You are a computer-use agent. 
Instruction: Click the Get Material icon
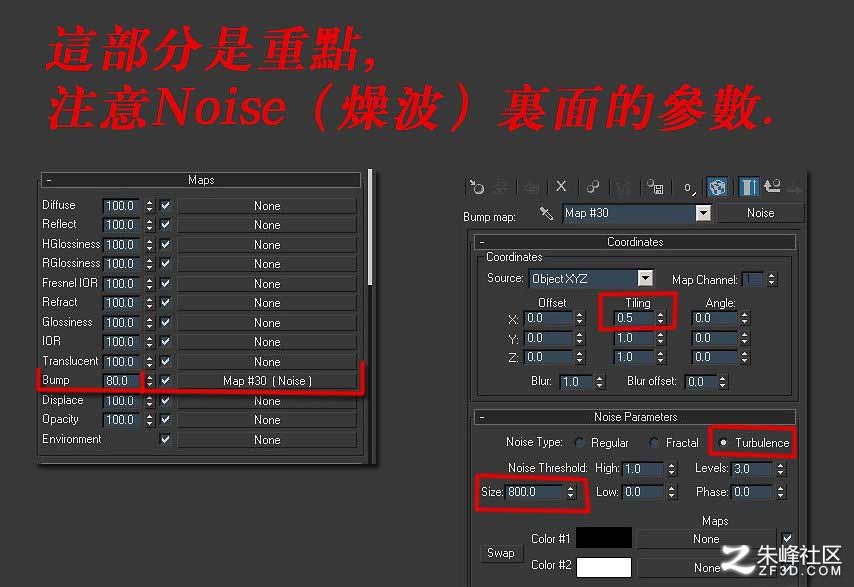point(478,188)
